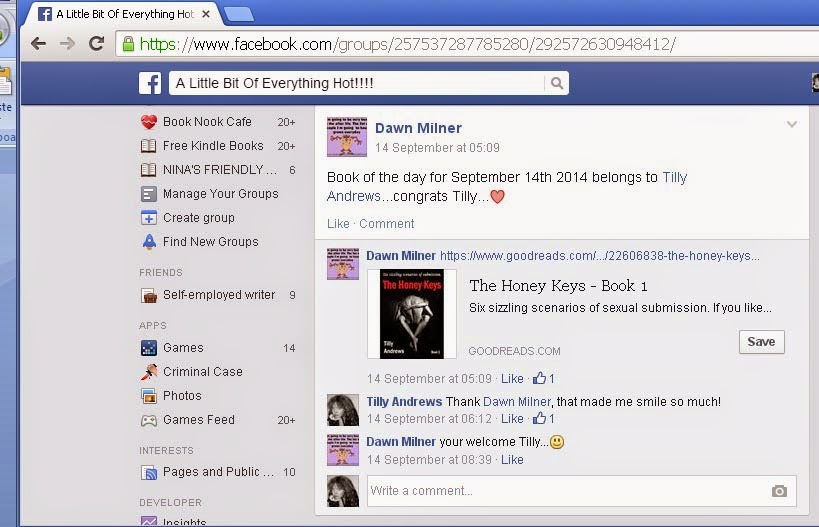Screen dimensions: 819x527
Task: Open The Honey Keys book cover thumbnail
Action: point(412,314)
